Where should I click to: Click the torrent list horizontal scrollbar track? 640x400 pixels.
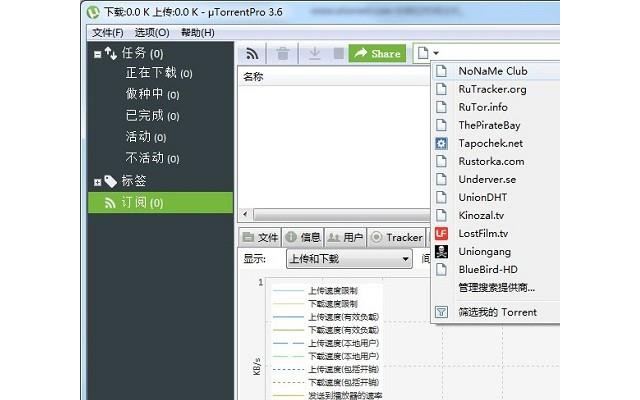coord(341,214)
